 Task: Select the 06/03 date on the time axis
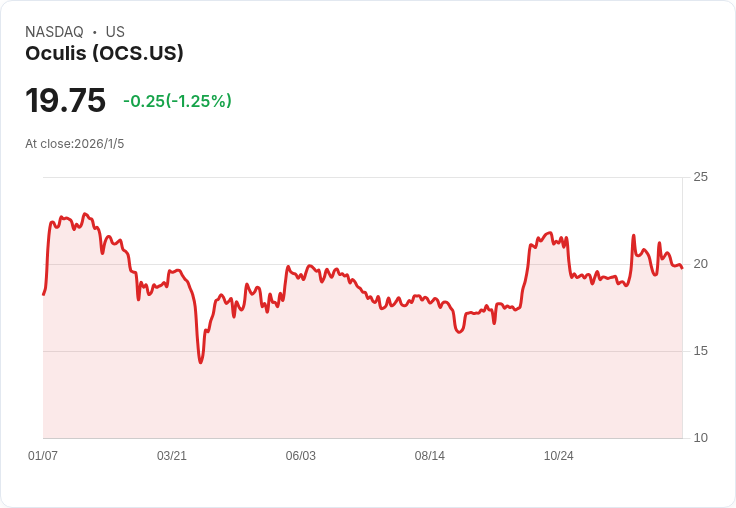301,456
